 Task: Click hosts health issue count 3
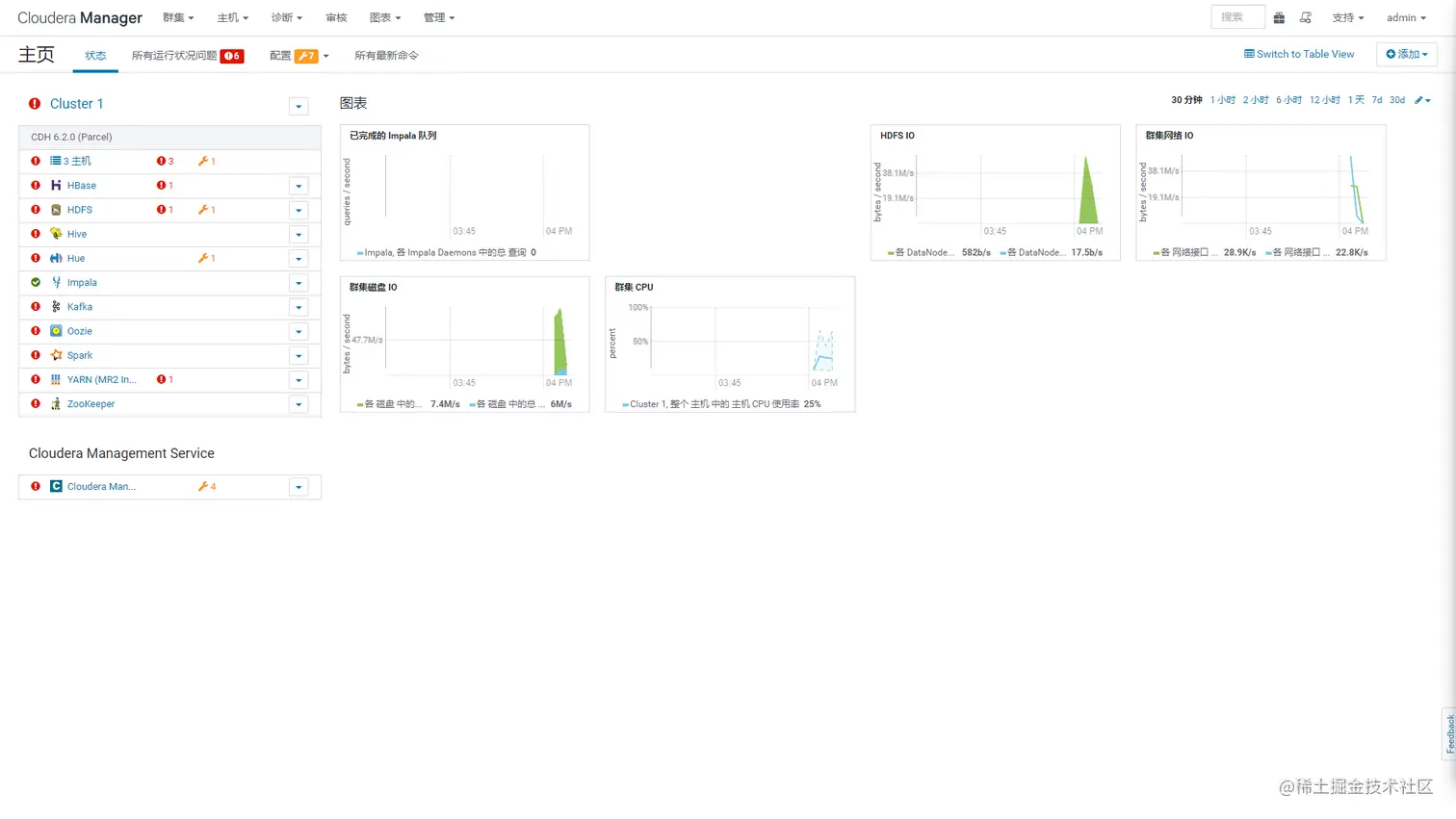tap(165, 161)
